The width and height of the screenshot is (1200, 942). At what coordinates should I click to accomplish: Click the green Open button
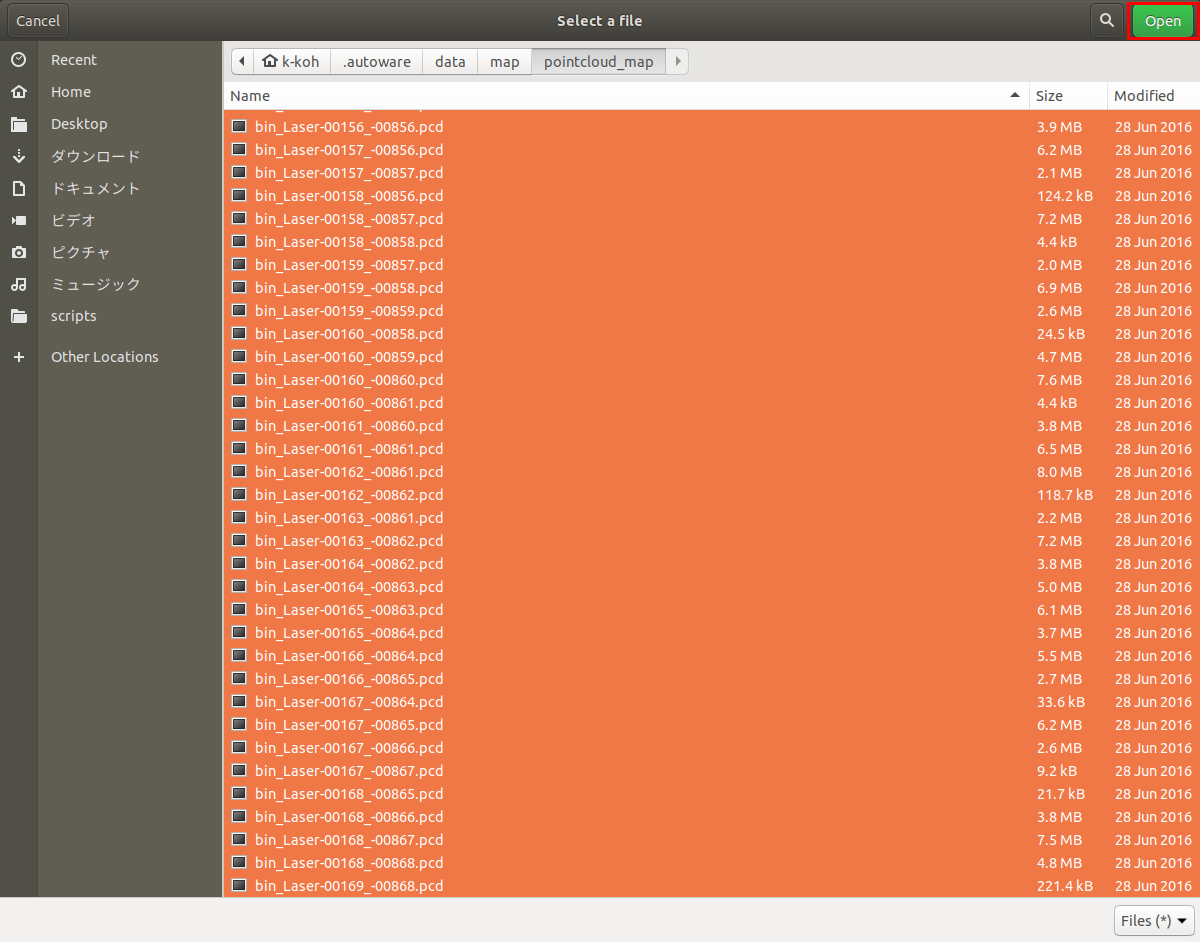(1163, 21)
